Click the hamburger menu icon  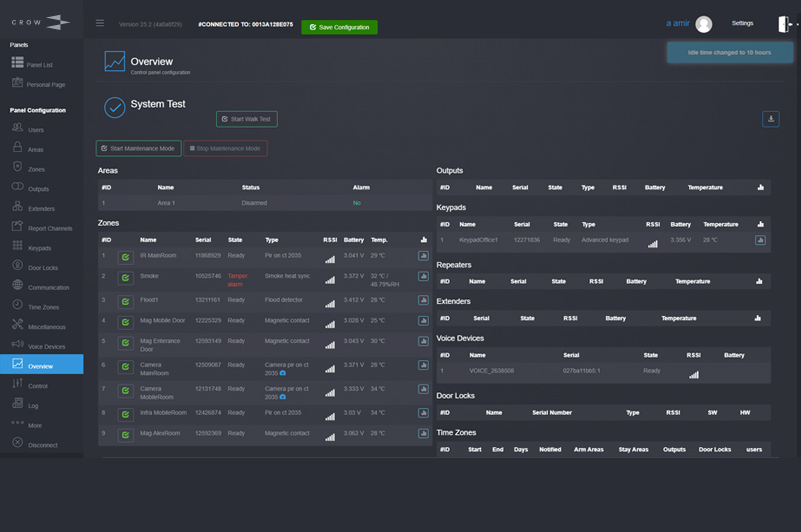[x=99, y=23]
